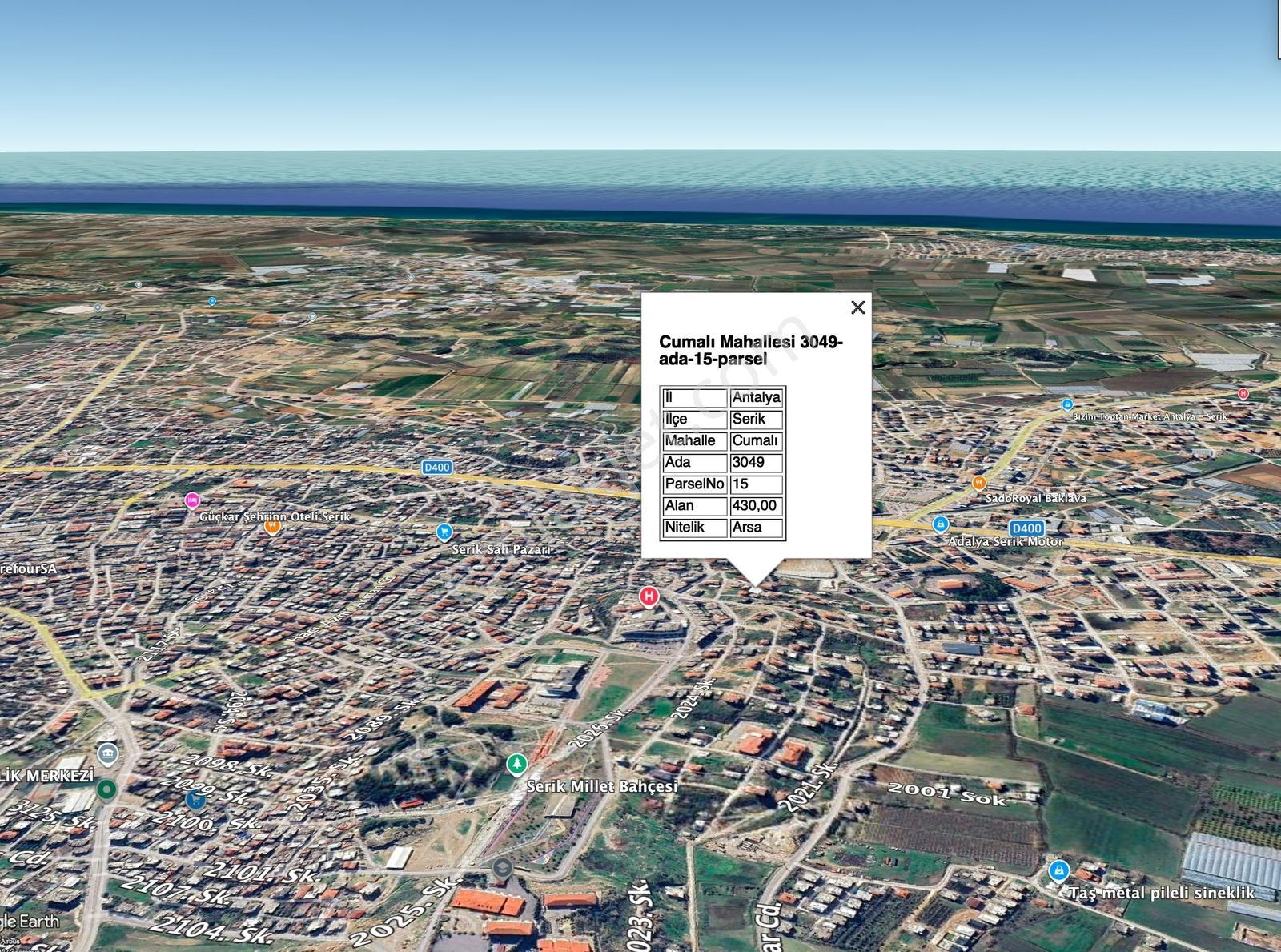1281x952 pixels.
Task: Click the Bizim Toptan Market pin
Action: tap(1066, 404)
